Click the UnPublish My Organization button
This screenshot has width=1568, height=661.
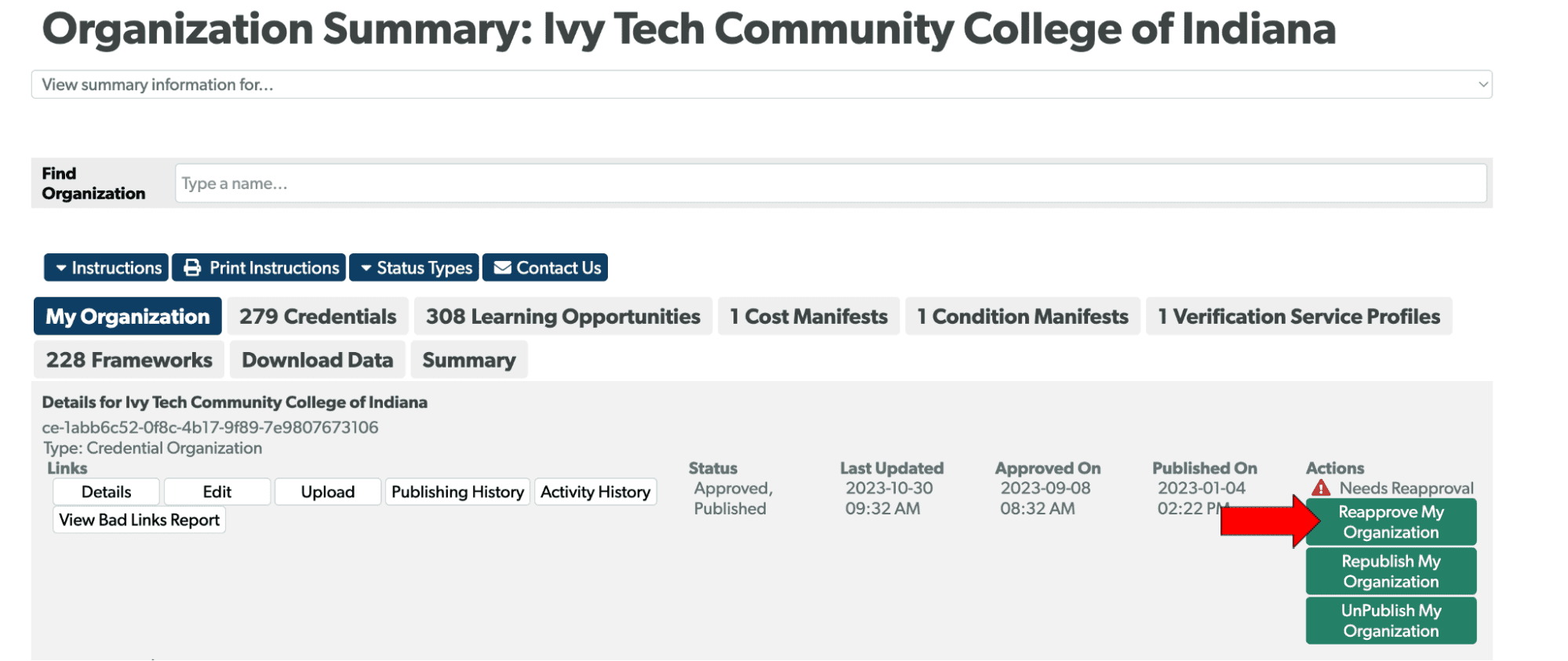1391,621
